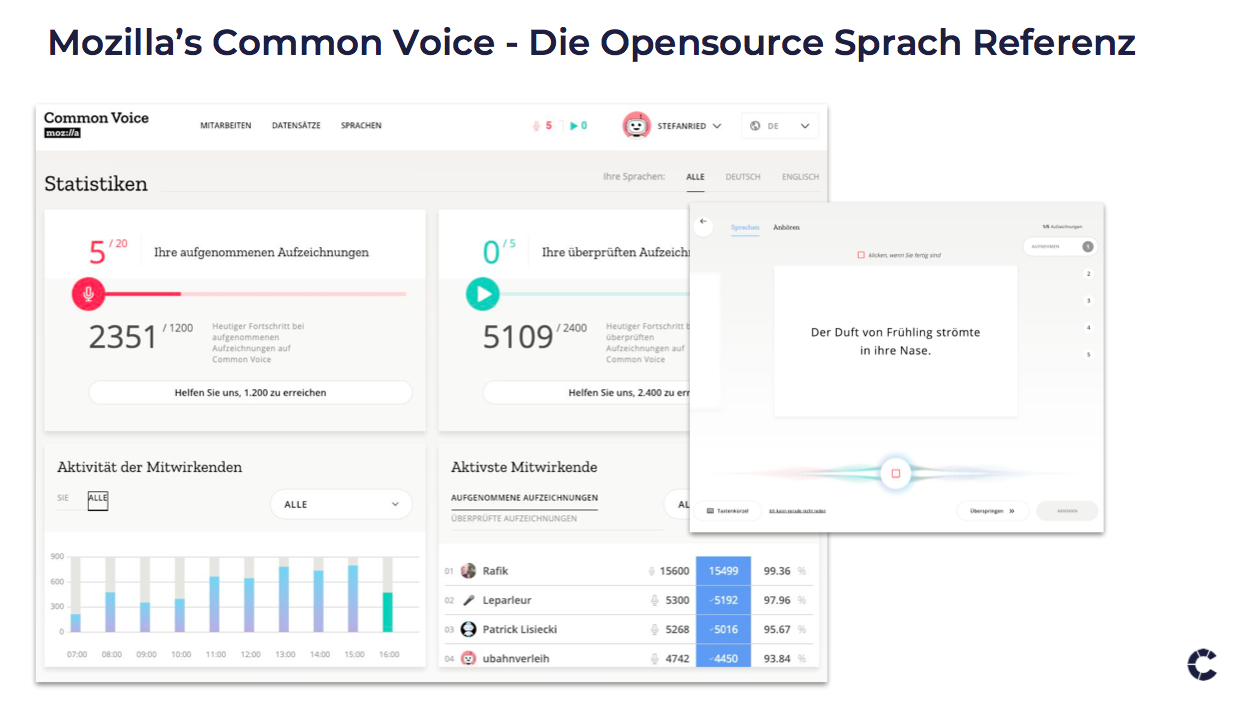The height and width of the screenshot is (703, 1256).
Task: Expand the STEFANRIED user menu chevron
Action: [717, 126]
